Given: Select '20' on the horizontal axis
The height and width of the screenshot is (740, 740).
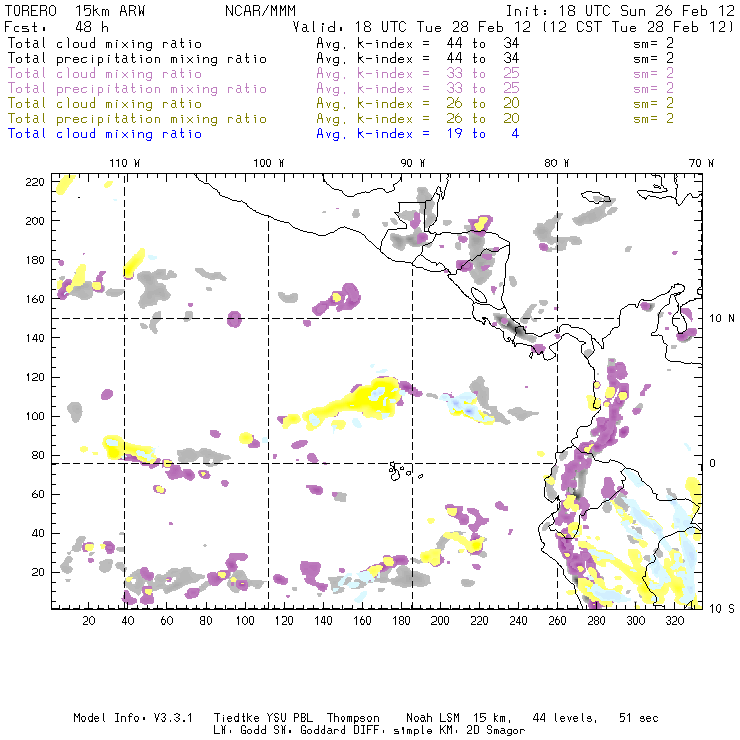Looking at the screenshot, I should point(89,621).
